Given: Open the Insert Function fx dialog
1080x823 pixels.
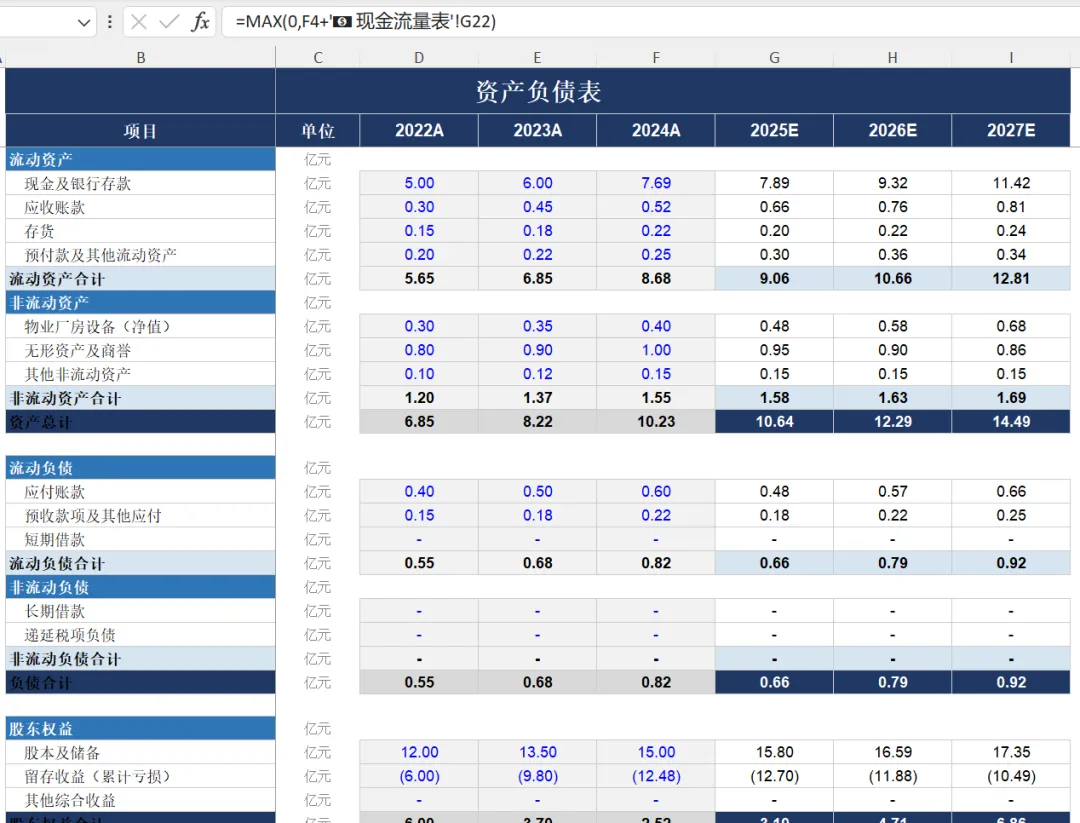Looking at the screenshot, I should [x=200, y=22].
